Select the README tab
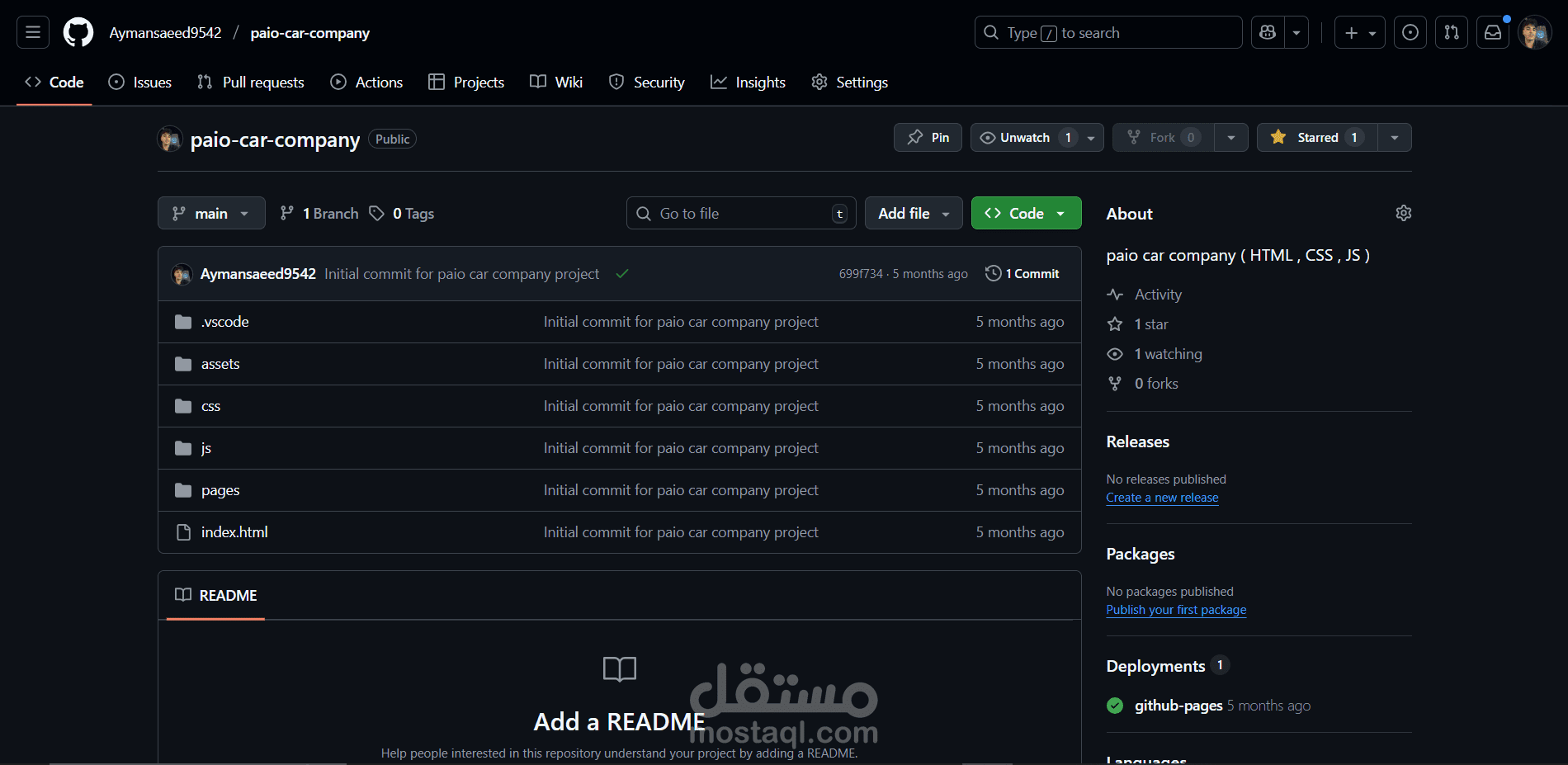The image size is (1568, 765). pyautogui.click(x=216, y=595)
